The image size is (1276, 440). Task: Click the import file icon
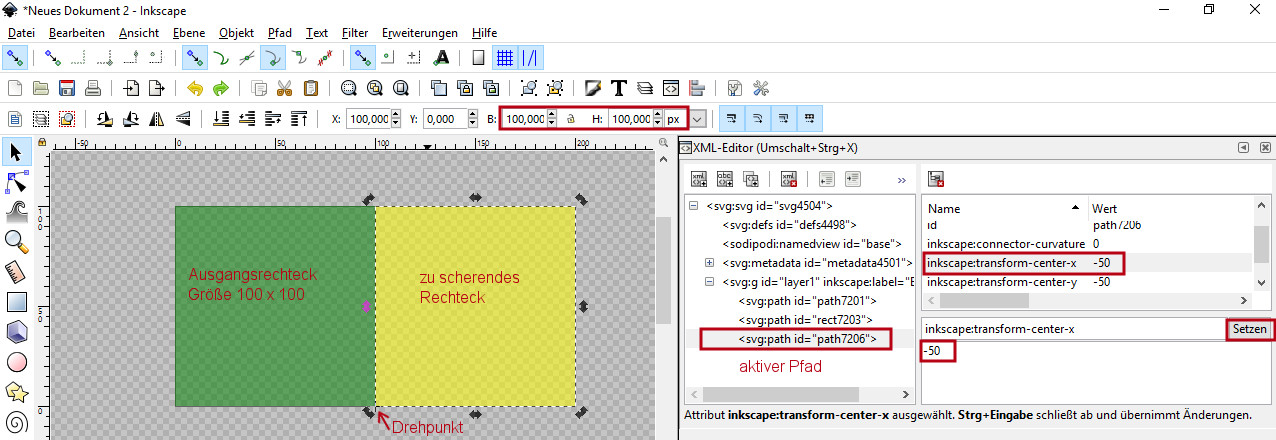pyautogui.click(x=130, y=88)
